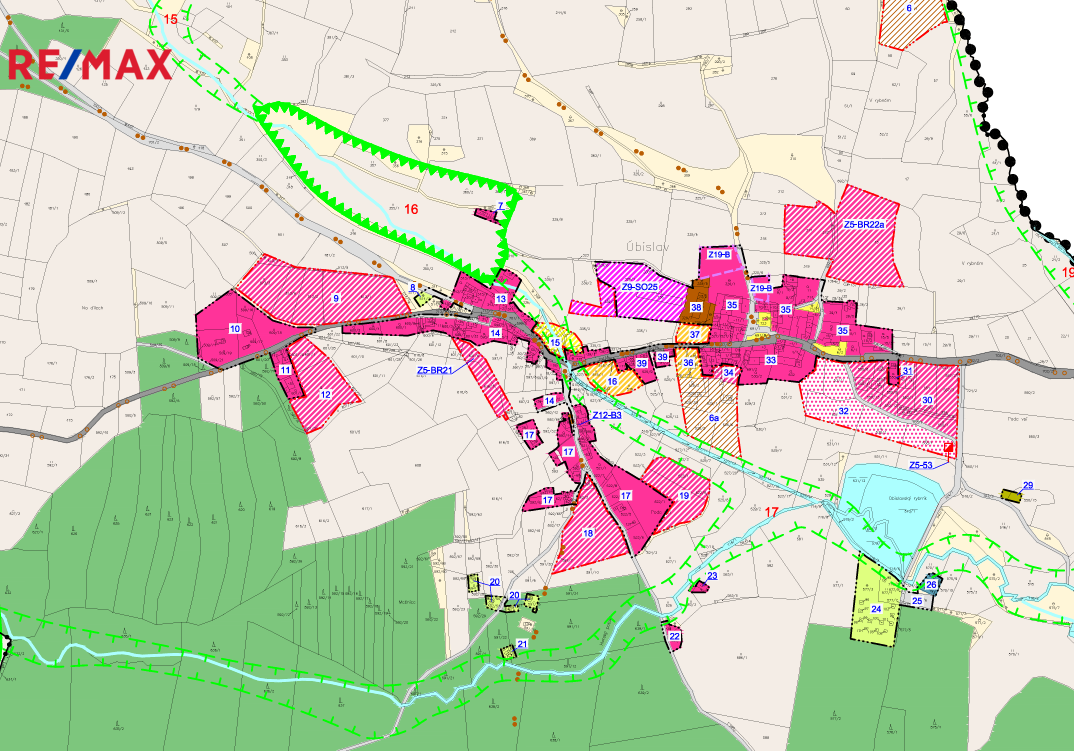Click the brown zone 38 label
1074x751 pixels.
pos(696,308)
